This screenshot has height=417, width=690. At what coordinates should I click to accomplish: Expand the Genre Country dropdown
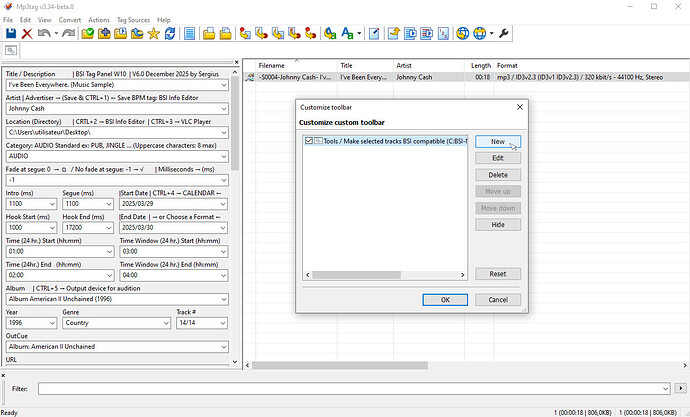[166, 323]
